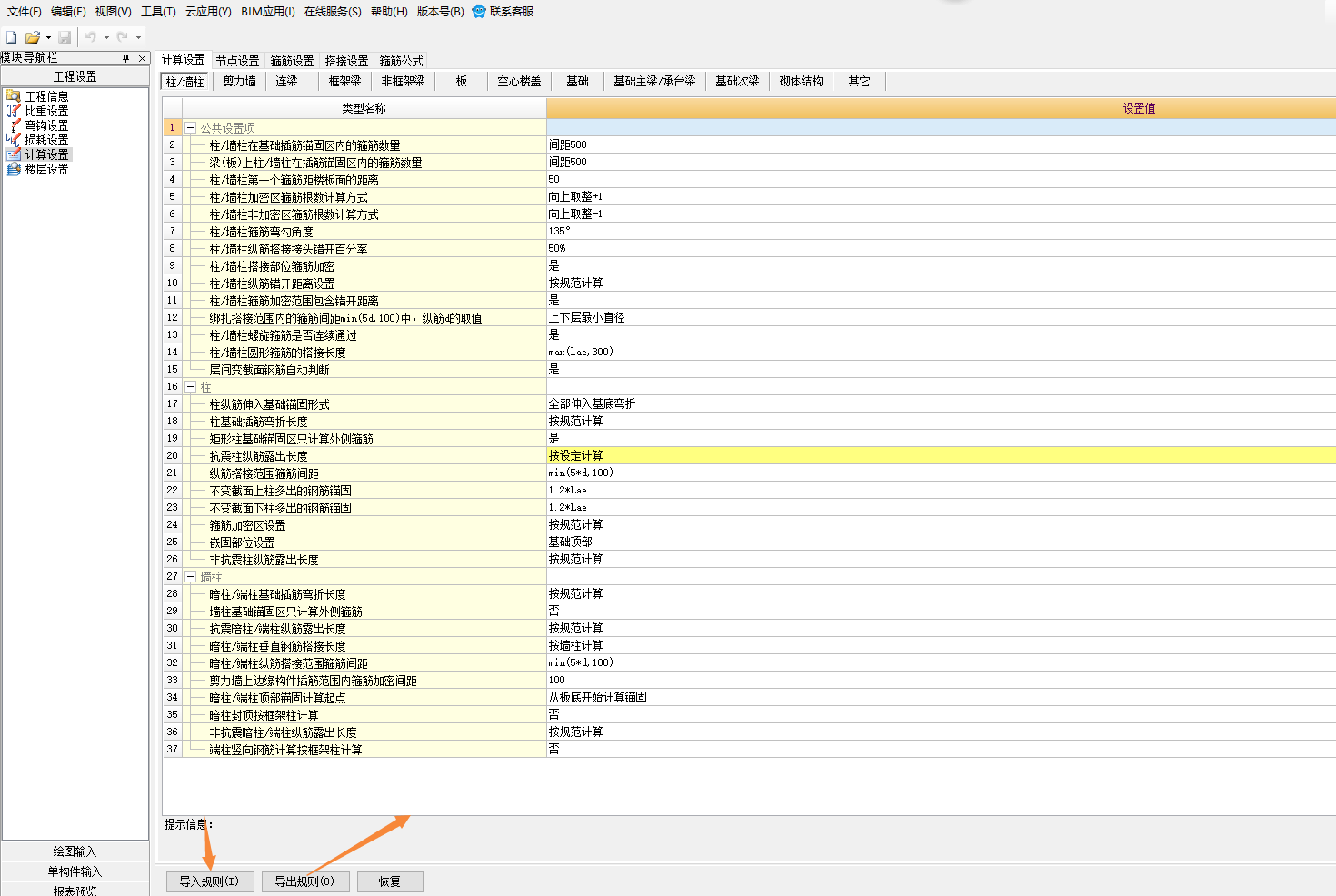Select the 基础主梁/承台梁 component tab
Image resolution: width=1336 pixels, height=896 pixels.
[654, 81]
